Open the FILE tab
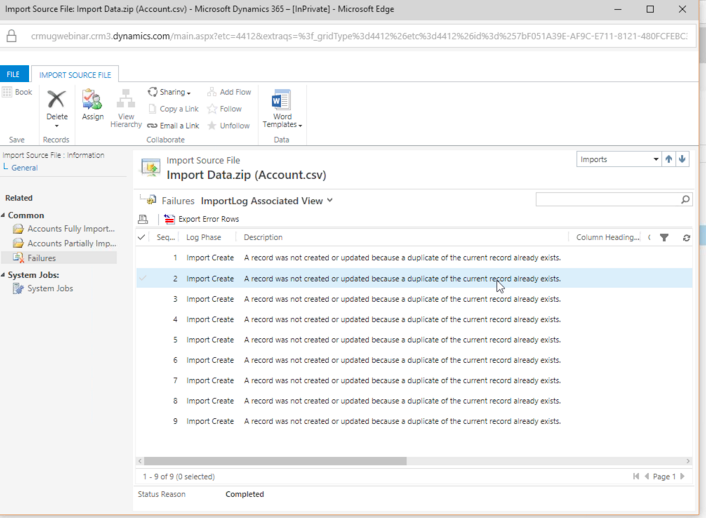This screenshot has width=706, height=518. click(14, 74)
